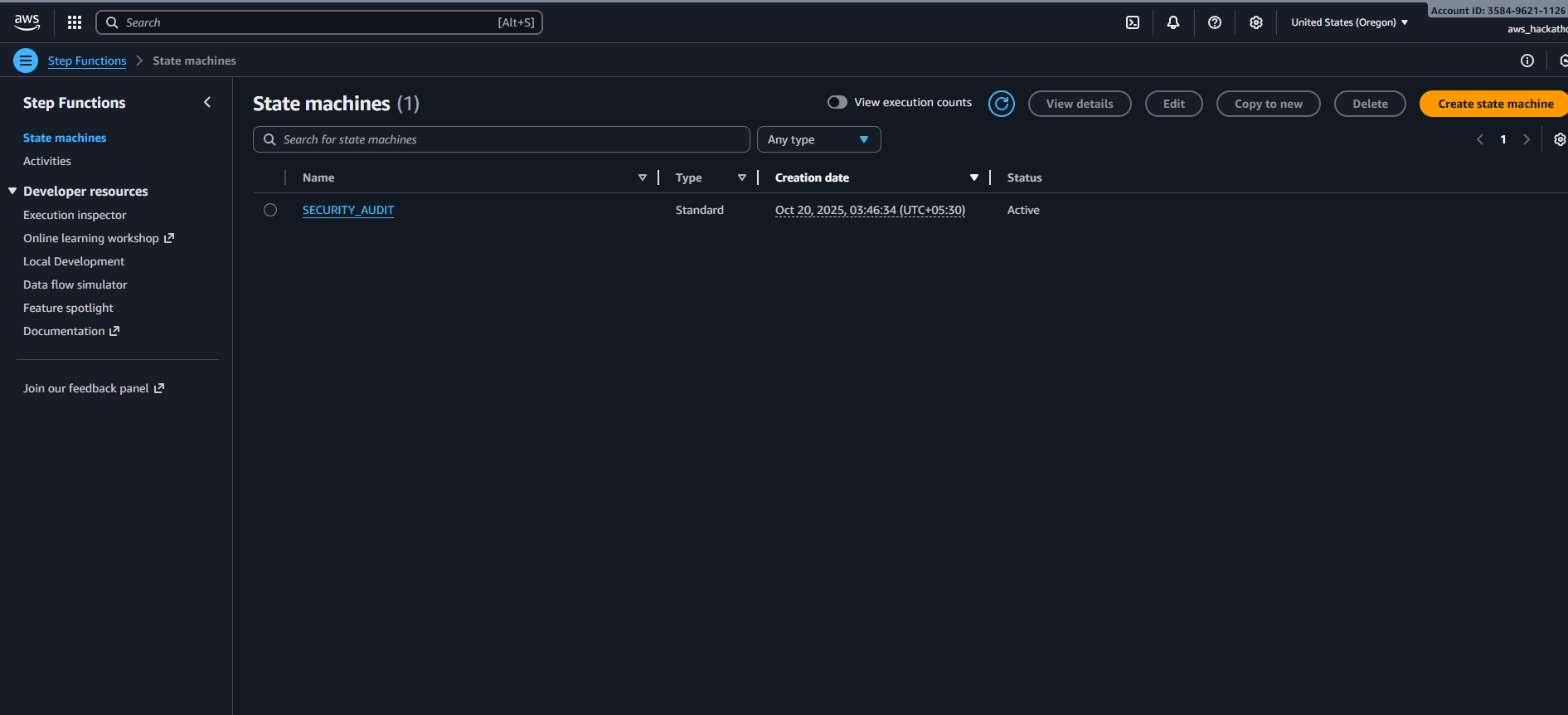The width and height of the screenshot is (1568, 715).
Task: Open the SECURITY_AUDIT state machine
Action: [x=348, y=210]
